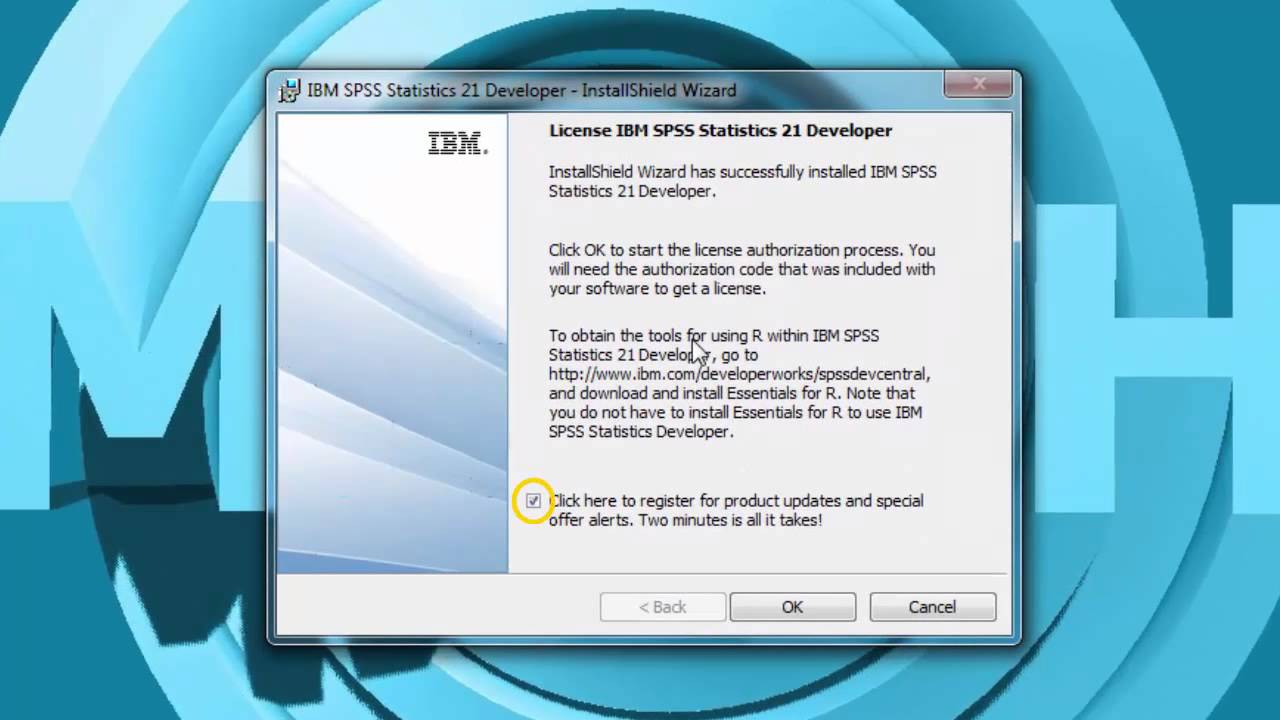Click the "Click OK to start the license authorization" paragraph
The image size is (1280, 720).
tap(742, 269)
